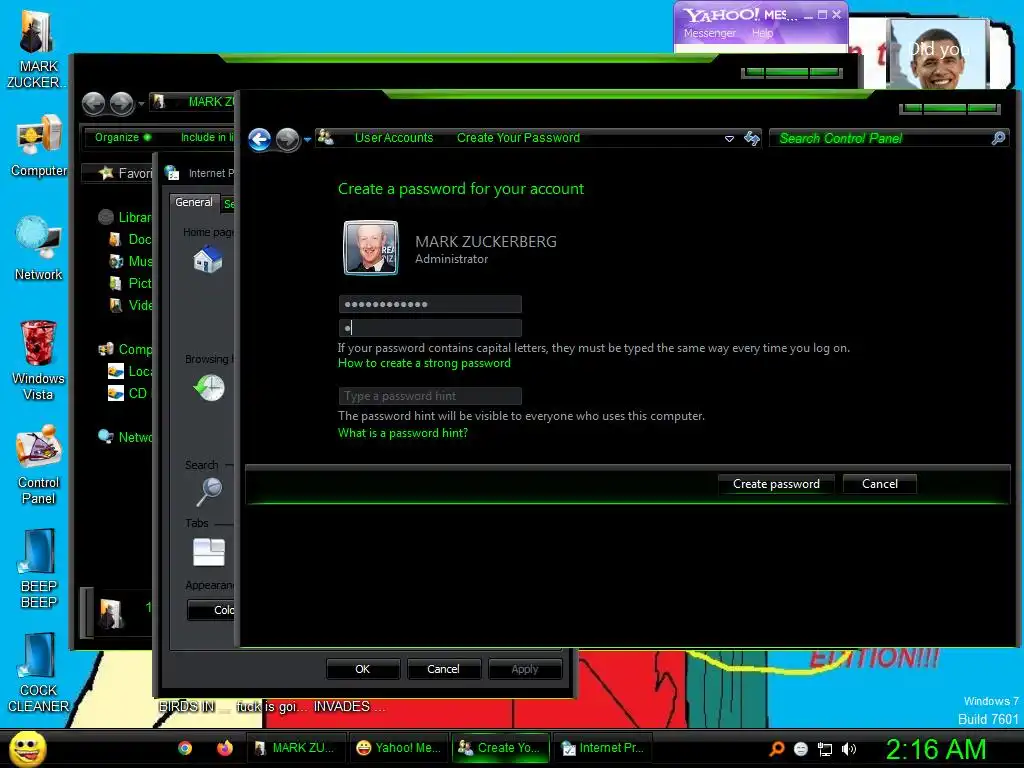The image size is (1024, 768).
Task: Click User Accounts breadcrumb
Action: 394,138
